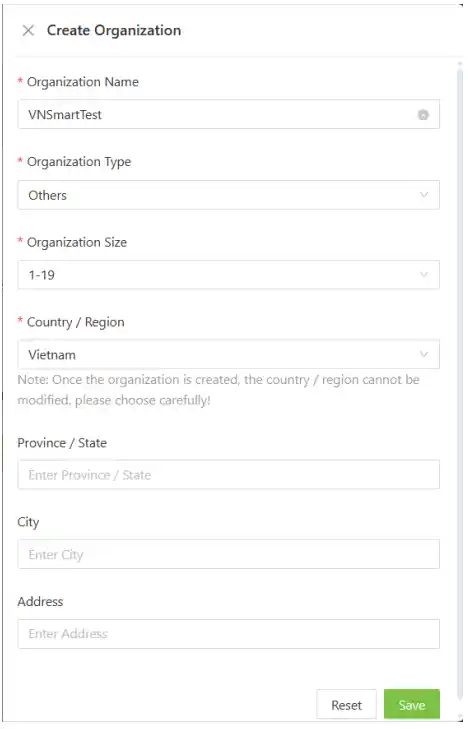Clear the Organization Name field text
468x729 pixels.
(x=423, y=115)
